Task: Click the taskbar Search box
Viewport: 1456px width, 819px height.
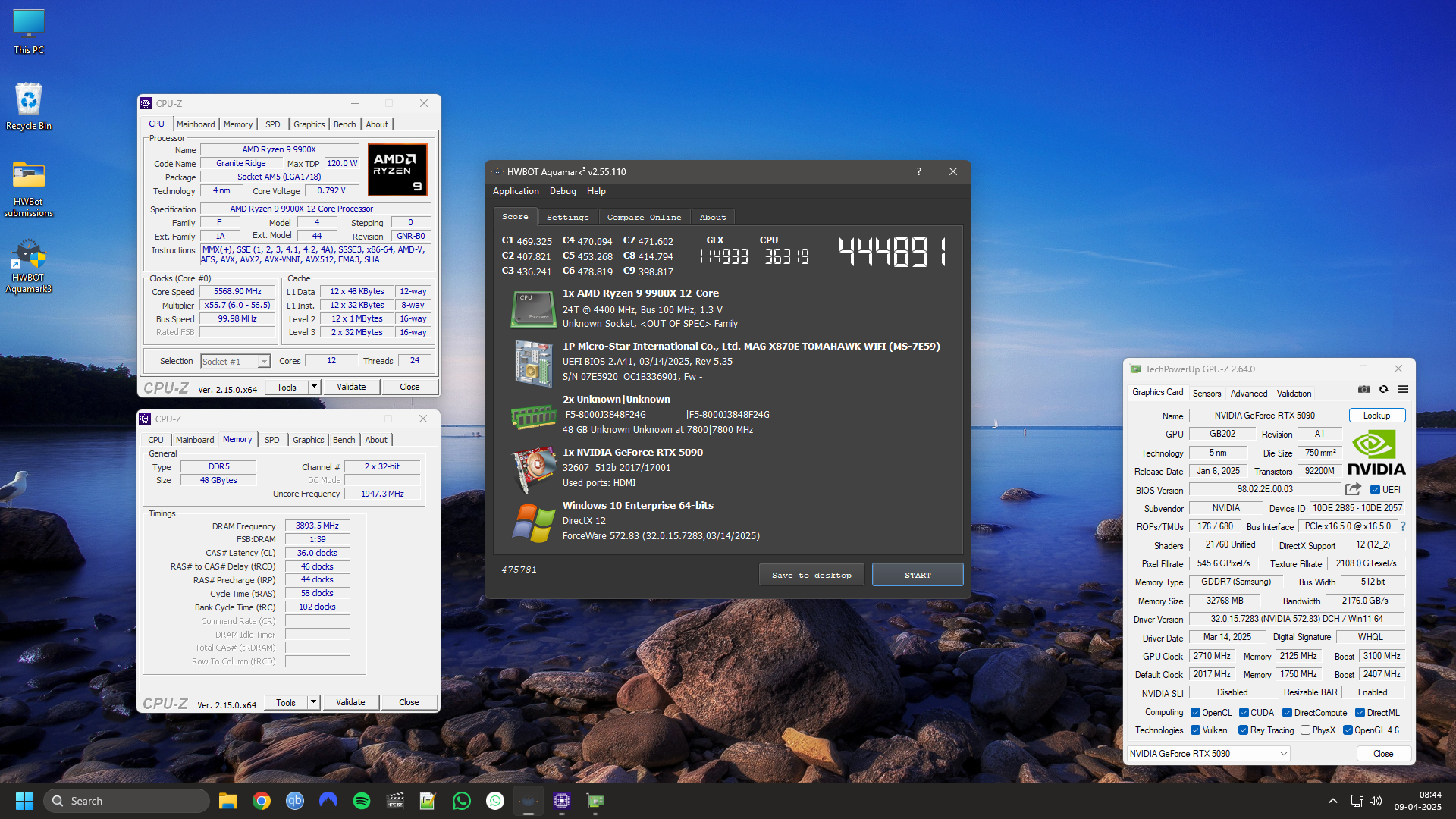Action: pyautogui.click(x=127, y=801)
